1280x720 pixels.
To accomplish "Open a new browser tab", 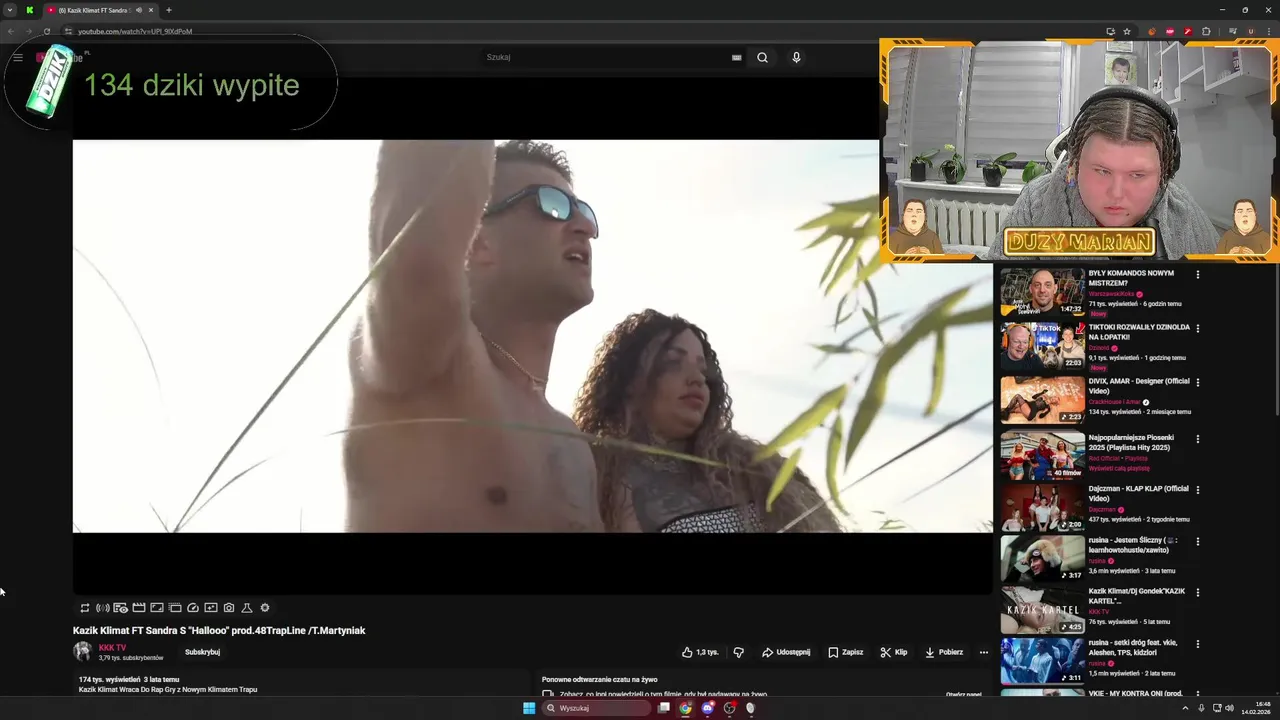I will click(x=169, y=10).
